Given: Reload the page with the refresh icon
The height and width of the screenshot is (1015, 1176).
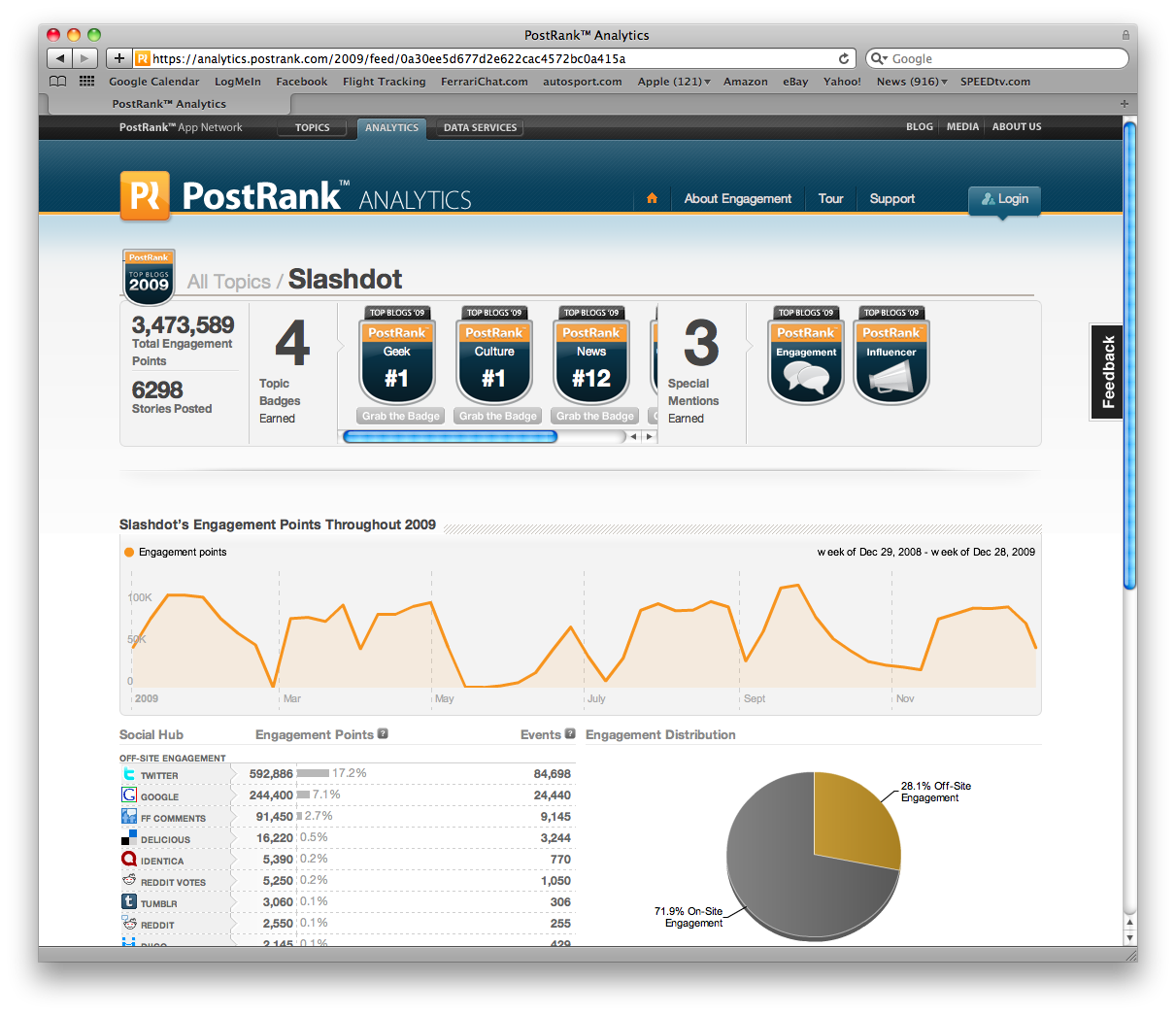Looking at the screenshot, I should [844, 58].
